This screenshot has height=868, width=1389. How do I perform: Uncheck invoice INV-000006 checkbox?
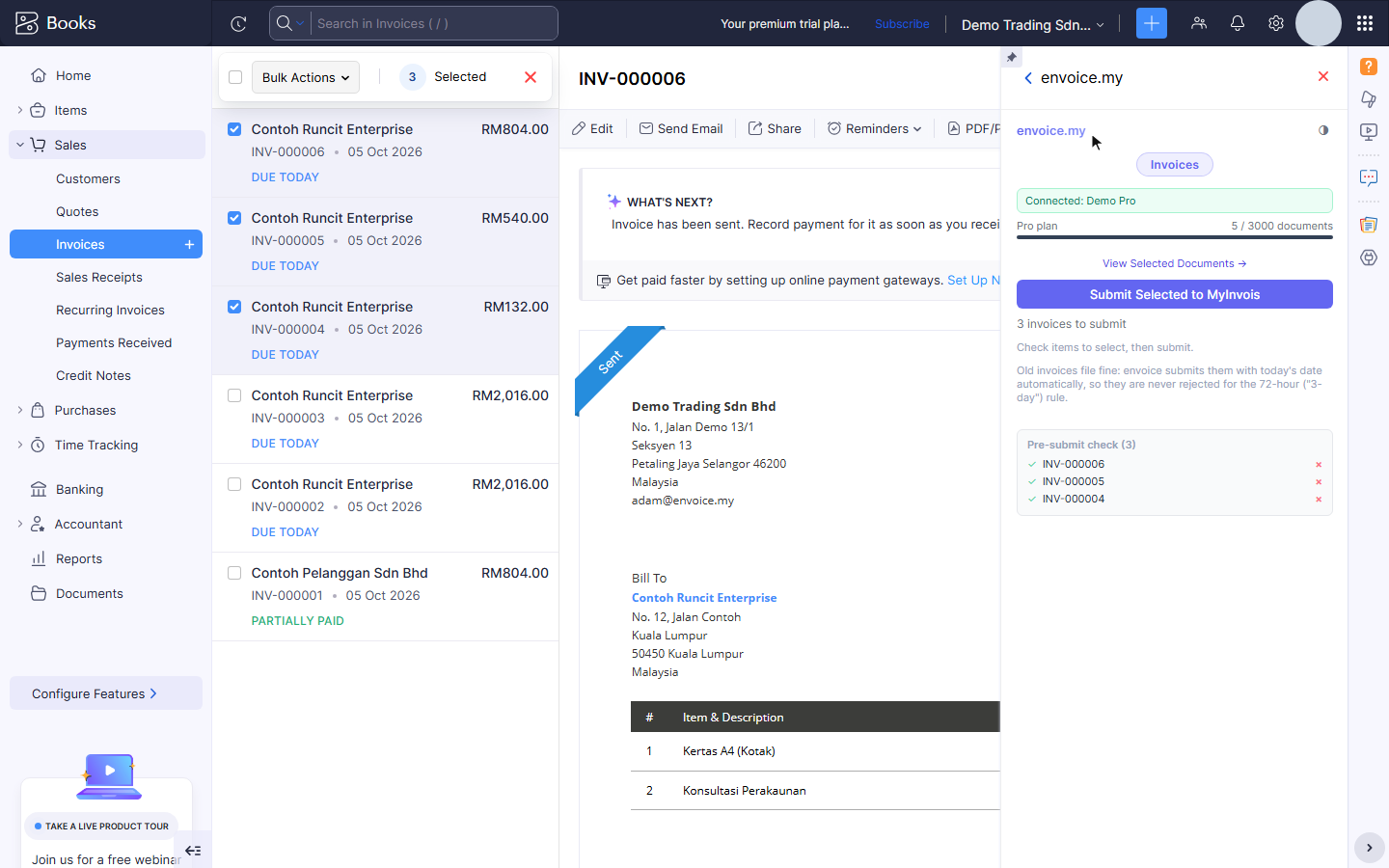tap(234, 129)
